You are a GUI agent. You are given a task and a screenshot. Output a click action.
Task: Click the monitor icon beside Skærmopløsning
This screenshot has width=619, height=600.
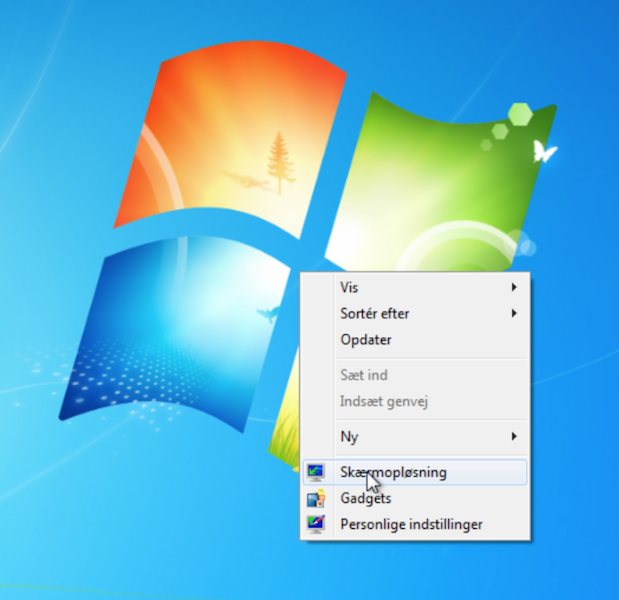316,472
